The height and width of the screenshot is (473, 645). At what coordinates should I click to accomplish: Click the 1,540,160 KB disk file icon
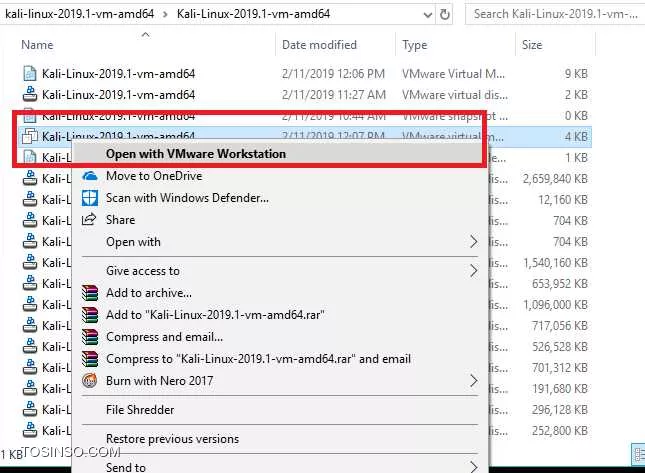[x=30, y=262]
